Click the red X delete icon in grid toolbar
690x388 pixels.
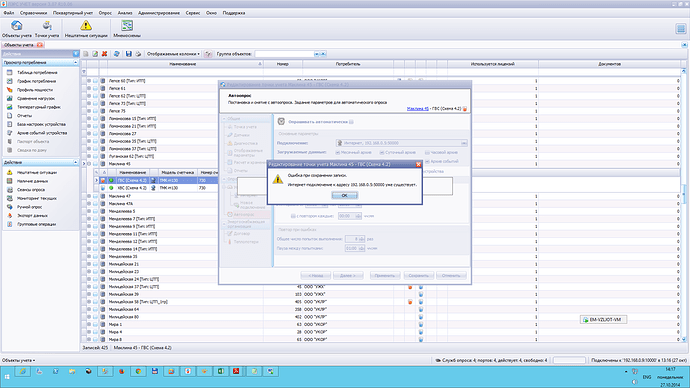(104, 54)
